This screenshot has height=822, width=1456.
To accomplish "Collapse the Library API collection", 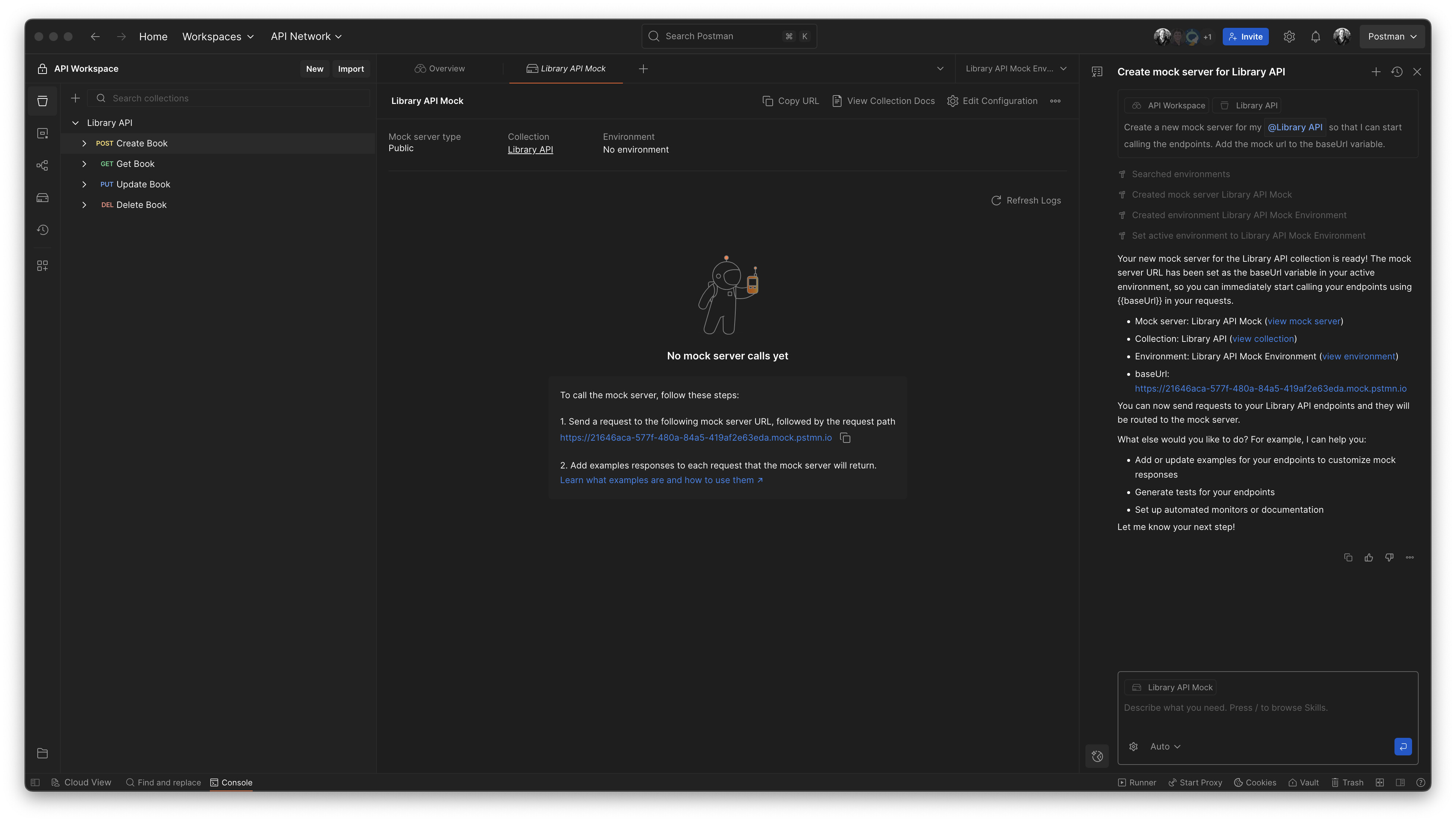I will pyautogui.click(x=75, y=123).
